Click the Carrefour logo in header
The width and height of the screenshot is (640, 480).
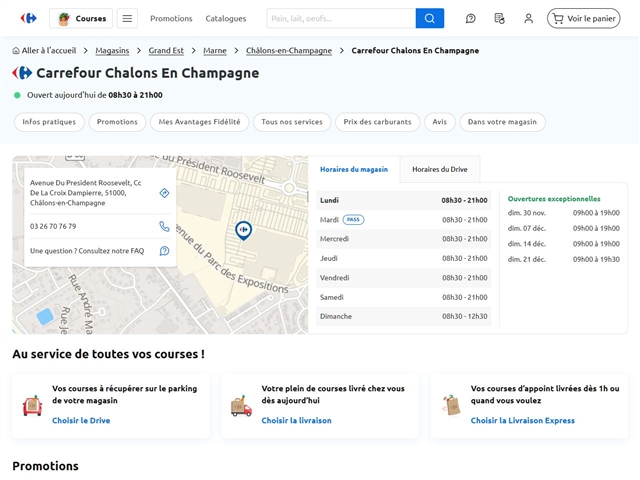29,18
